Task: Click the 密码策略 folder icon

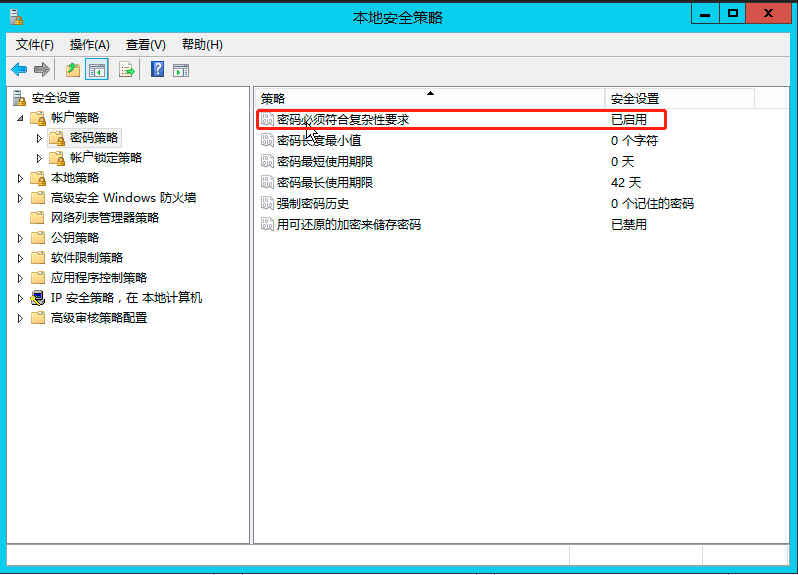Action: [x=57, y=138]
